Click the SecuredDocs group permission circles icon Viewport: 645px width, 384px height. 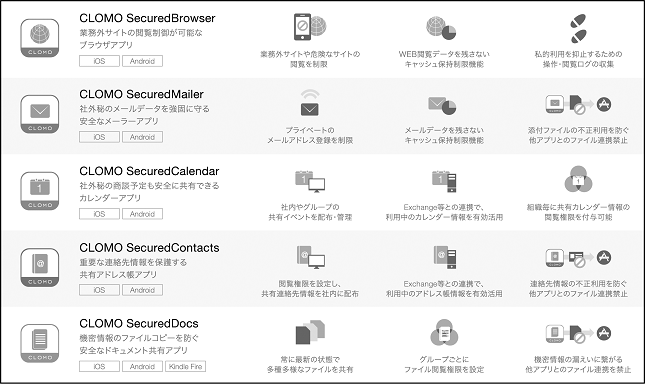coord(444,332)
